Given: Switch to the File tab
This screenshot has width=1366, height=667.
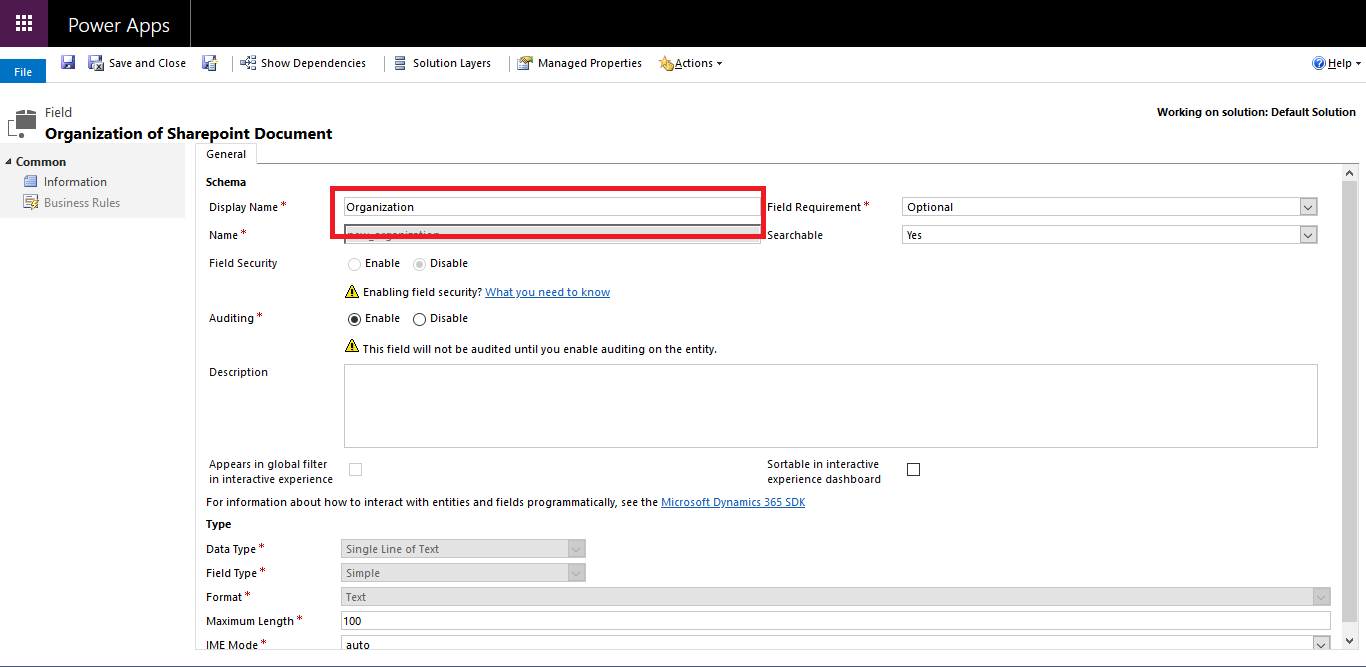Looking at the screenshot, I should pos(22,70).
